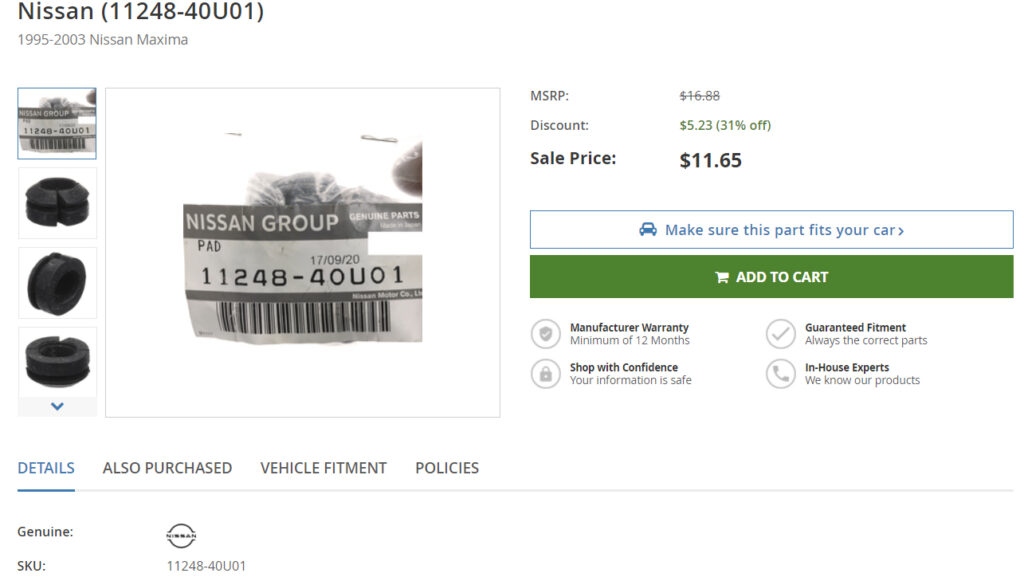Click the shopping cart icon on the green button
Image resolution: width=1024 pixels, height=577 pixels.
722,278
